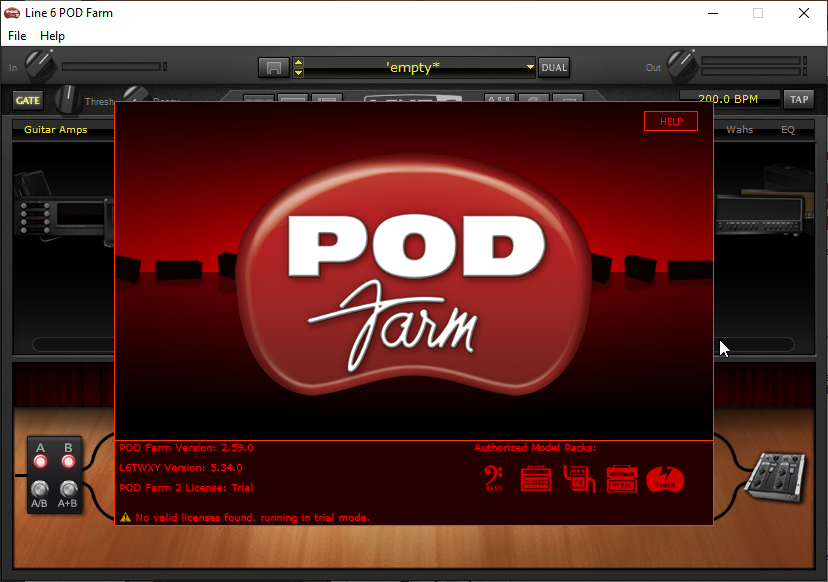This screenshot has height=582, width=828.
Task: Click the input level In knob
Action: tap(40, 65)
